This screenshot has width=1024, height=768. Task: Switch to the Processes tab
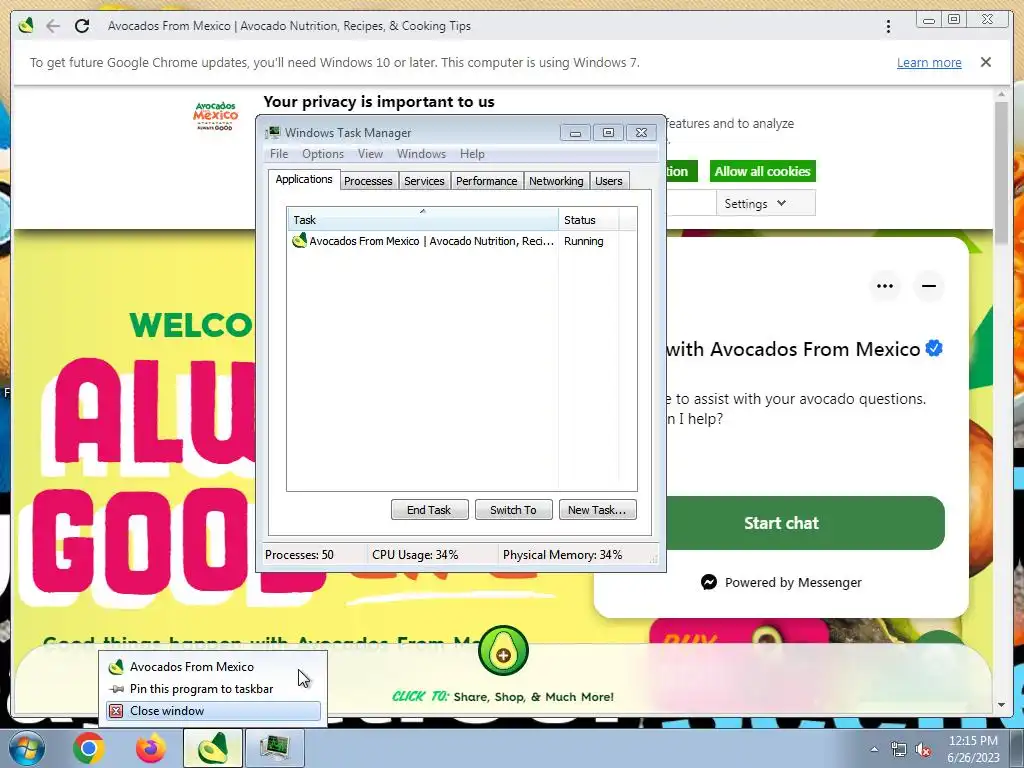coord(368,181)
